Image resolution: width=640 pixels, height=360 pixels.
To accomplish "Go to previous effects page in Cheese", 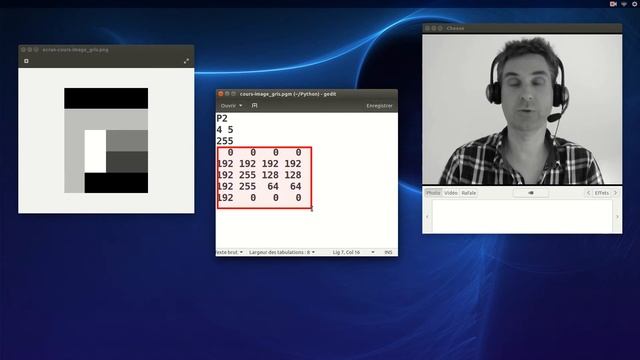I will point(588,193).
